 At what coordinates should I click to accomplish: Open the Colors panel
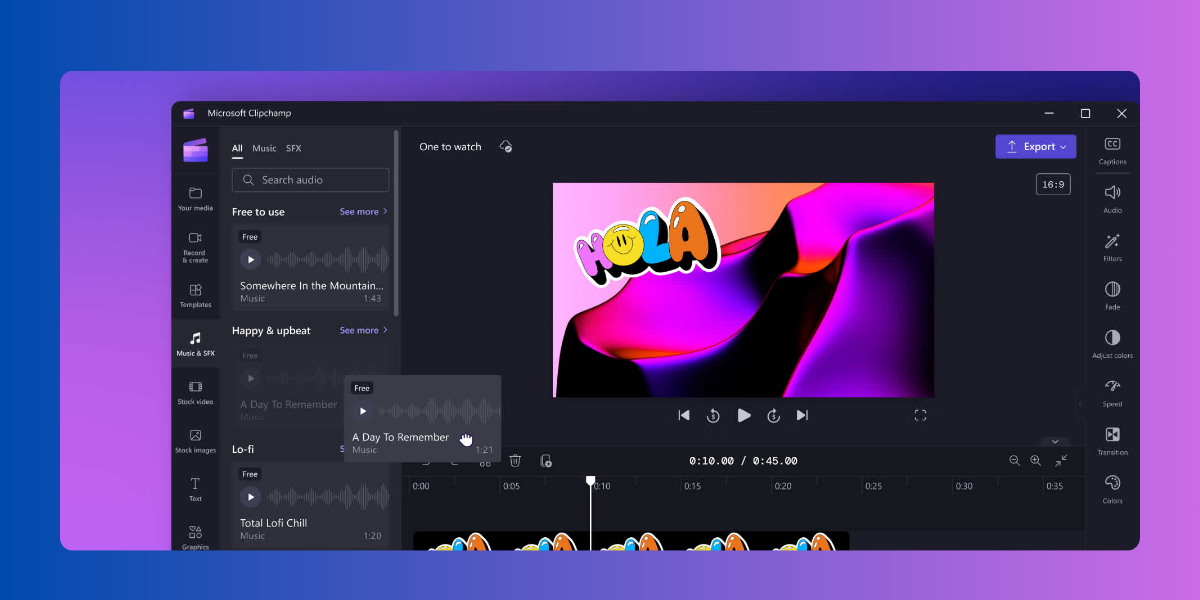click(1112, 487)
